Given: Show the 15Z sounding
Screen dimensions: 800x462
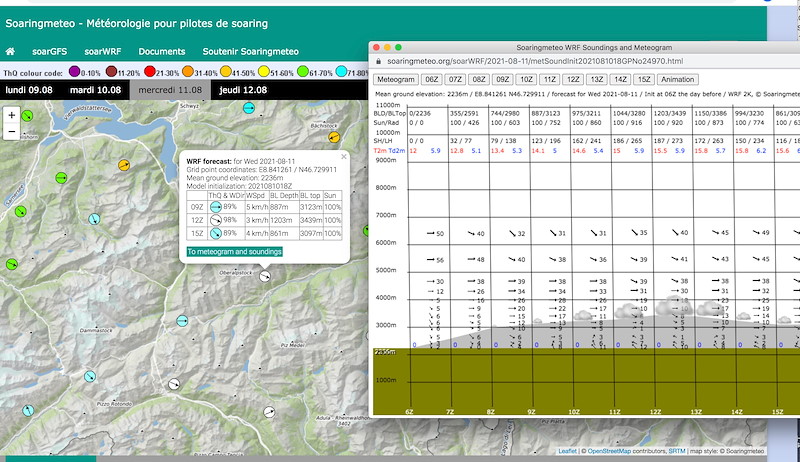Looking at the screenshot, I should tap(644, 80).
